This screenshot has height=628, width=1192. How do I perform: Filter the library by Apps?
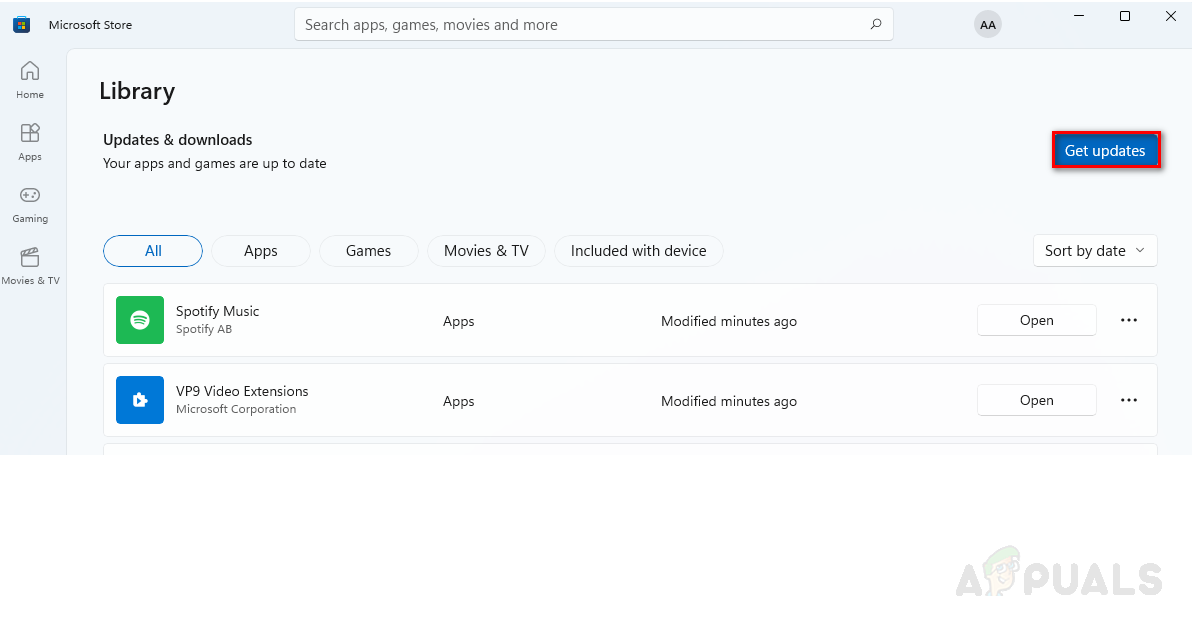tap(261, 251)
